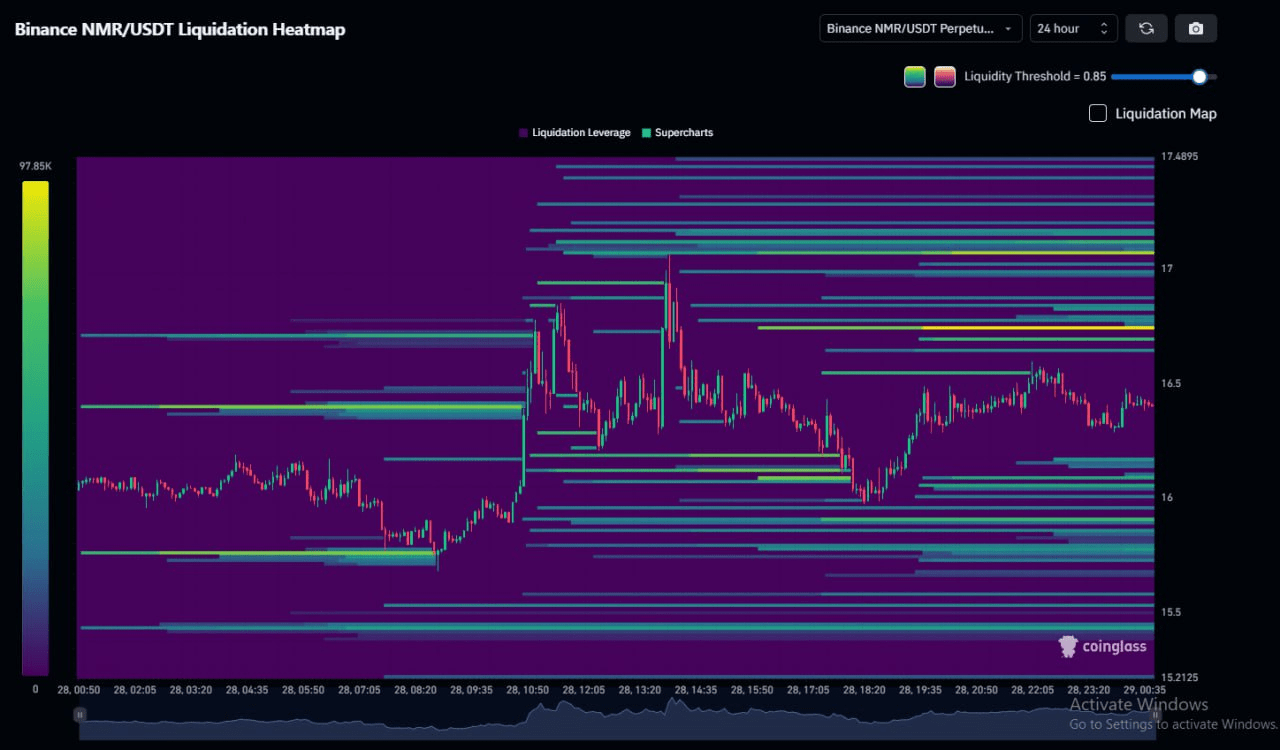
Task: Click the left handle of the time range navigator
Action: [80, 715]
